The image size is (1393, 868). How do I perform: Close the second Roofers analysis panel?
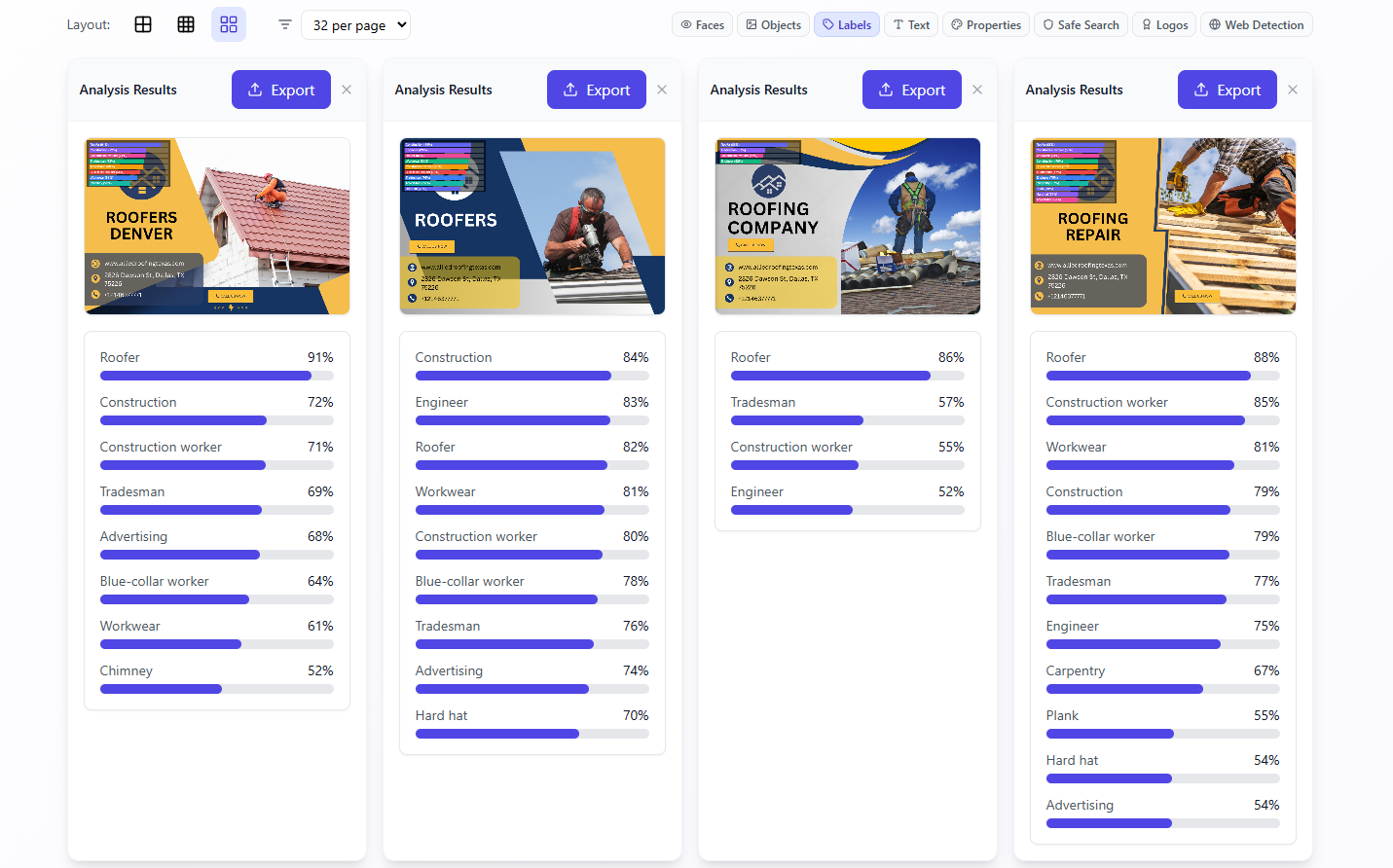click(662, 90)
